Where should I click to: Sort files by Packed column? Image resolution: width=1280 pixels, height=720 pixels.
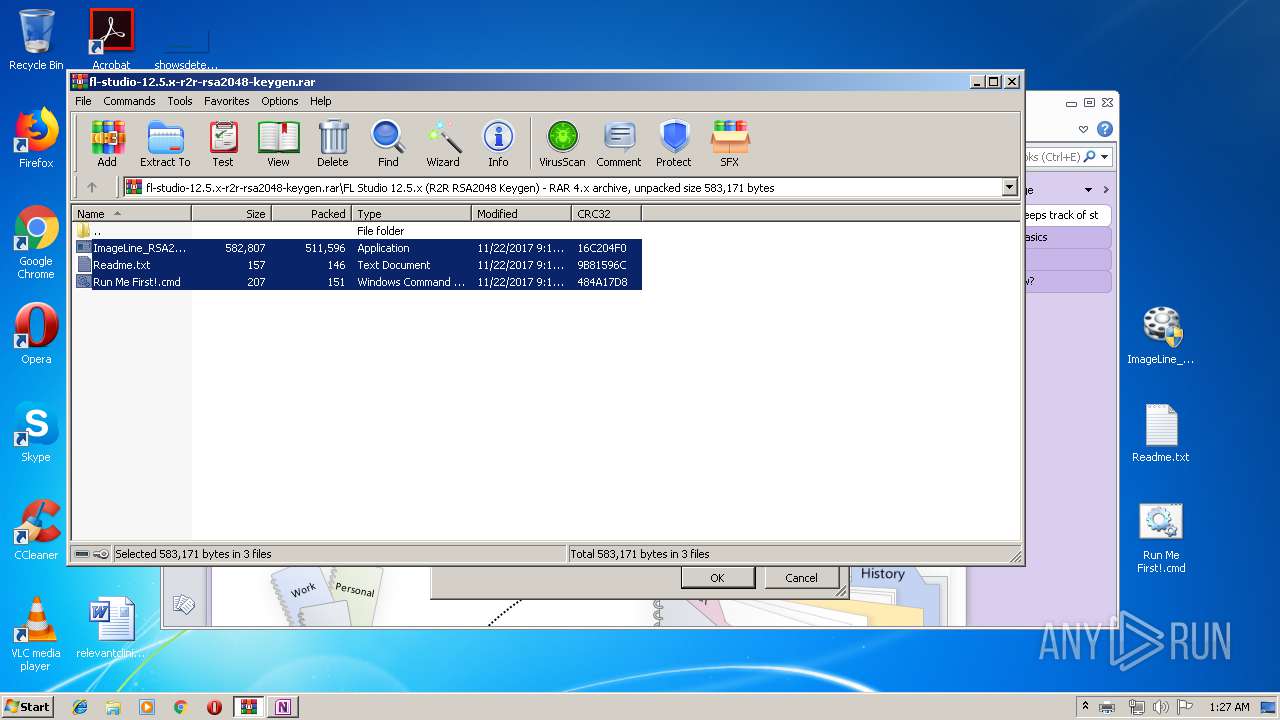click(x=311, y=213)
